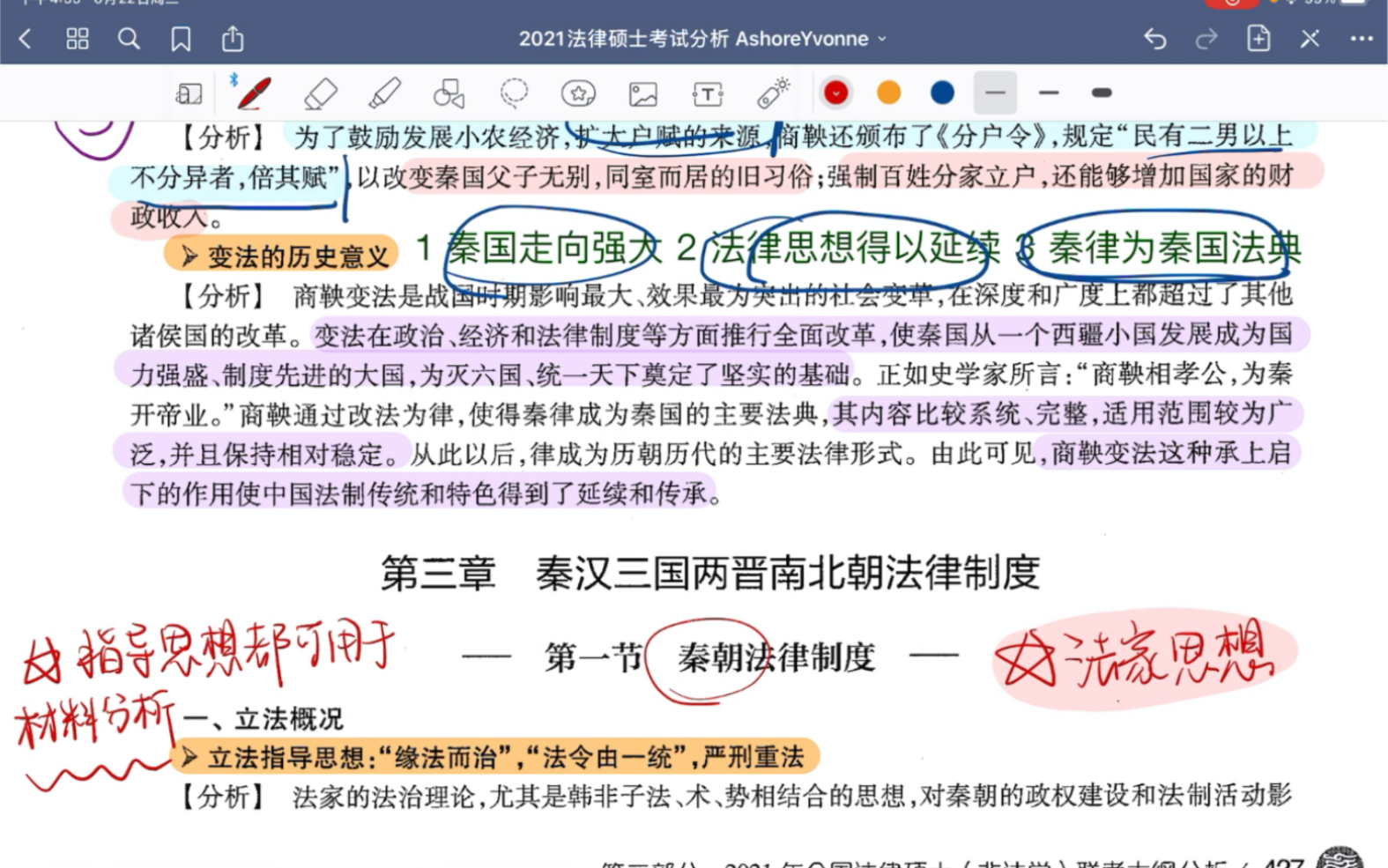Tap the circled section title 秦朝法律制度
The image size is (1388, 868).
tap(776, 657)
